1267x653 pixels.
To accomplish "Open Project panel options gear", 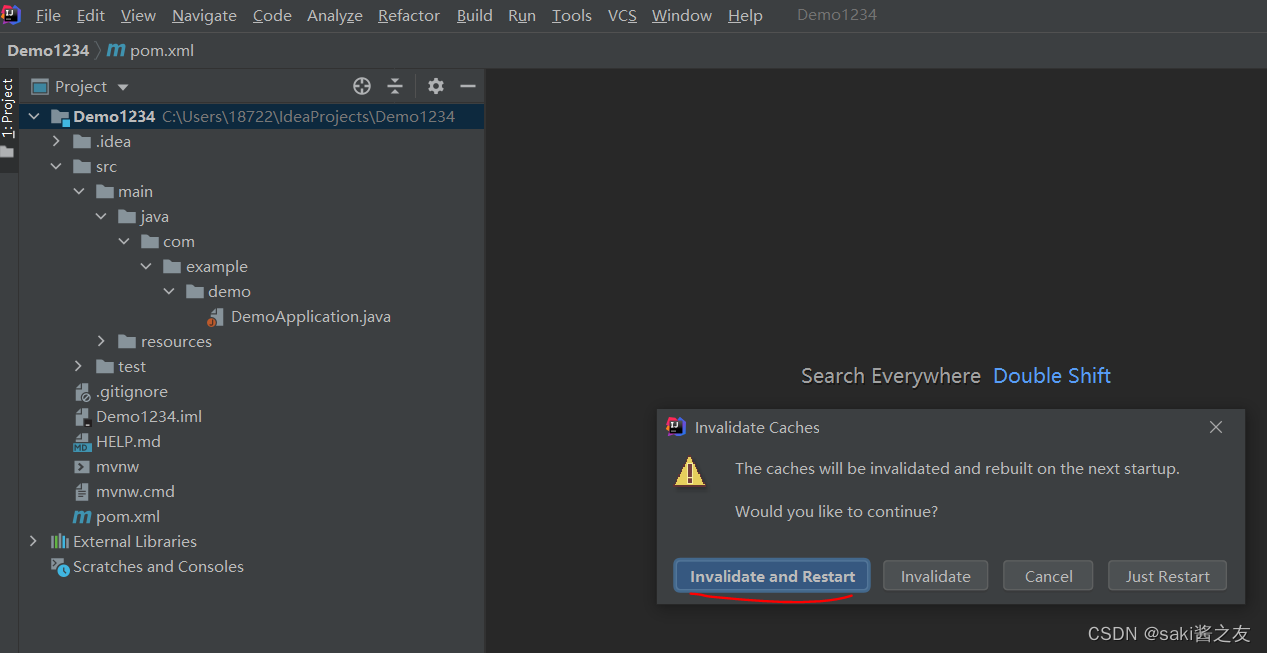I will click(435, 86).
